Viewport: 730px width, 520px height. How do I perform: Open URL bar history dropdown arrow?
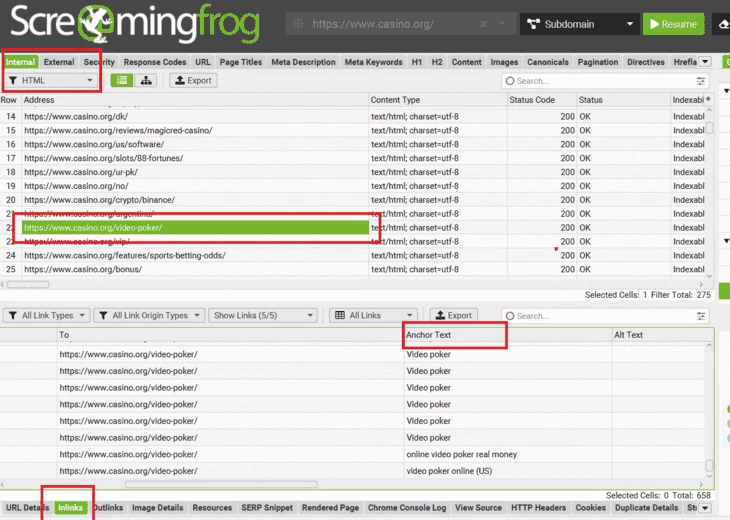[x=501, y=24]
